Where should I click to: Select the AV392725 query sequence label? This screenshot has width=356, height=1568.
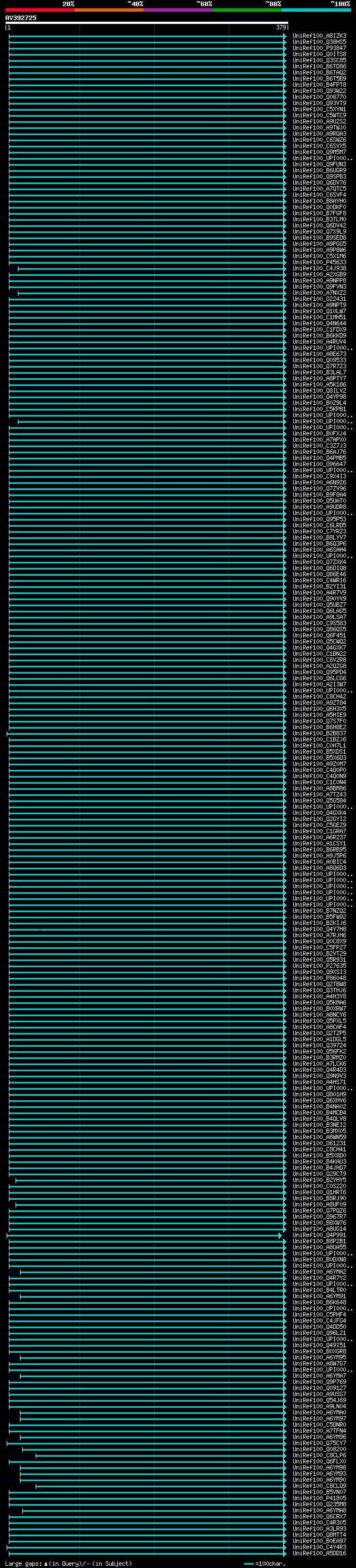[21, 18]
